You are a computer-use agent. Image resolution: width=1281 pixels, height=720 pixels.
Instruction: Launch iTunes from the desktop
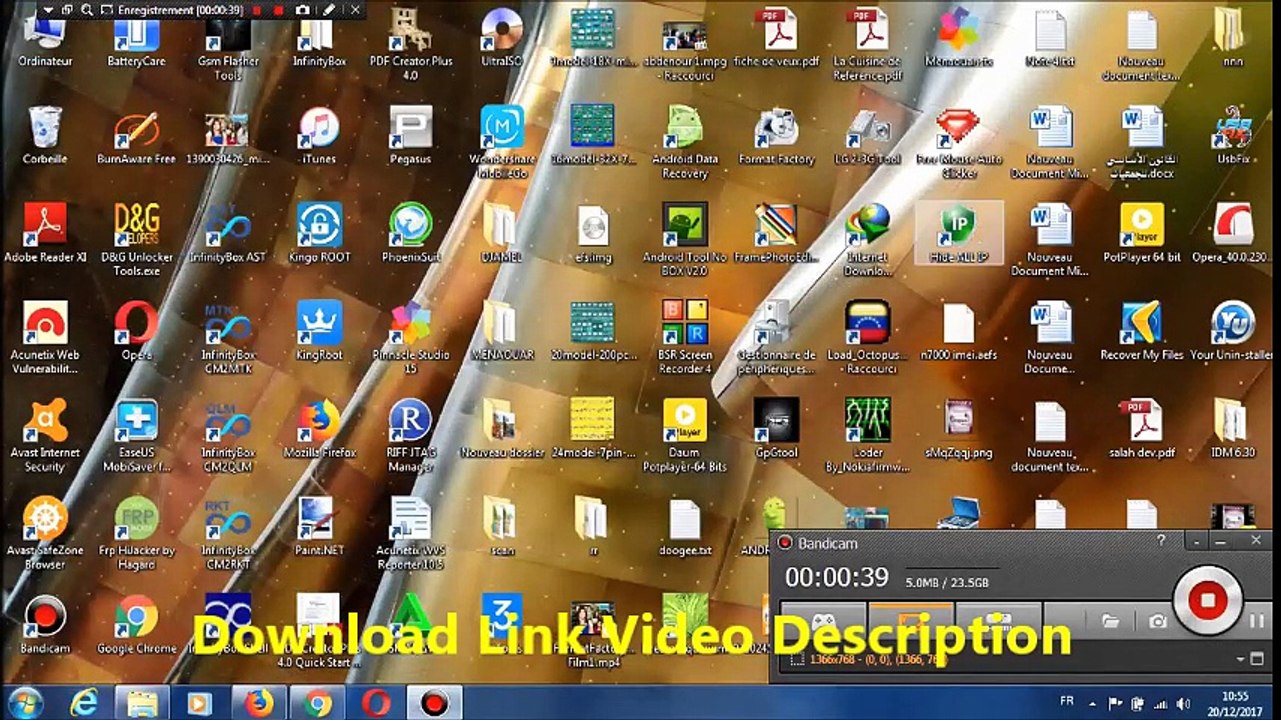[x=319, y=136]
